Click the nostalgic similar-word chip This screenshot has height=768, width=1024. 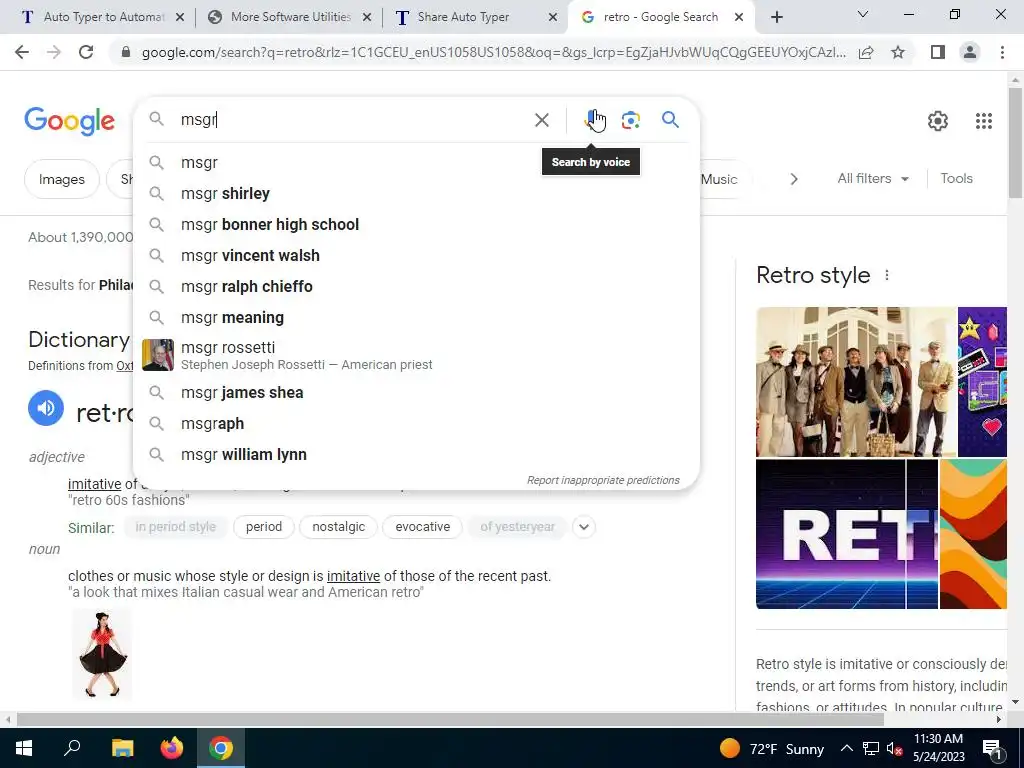point(338,527)
